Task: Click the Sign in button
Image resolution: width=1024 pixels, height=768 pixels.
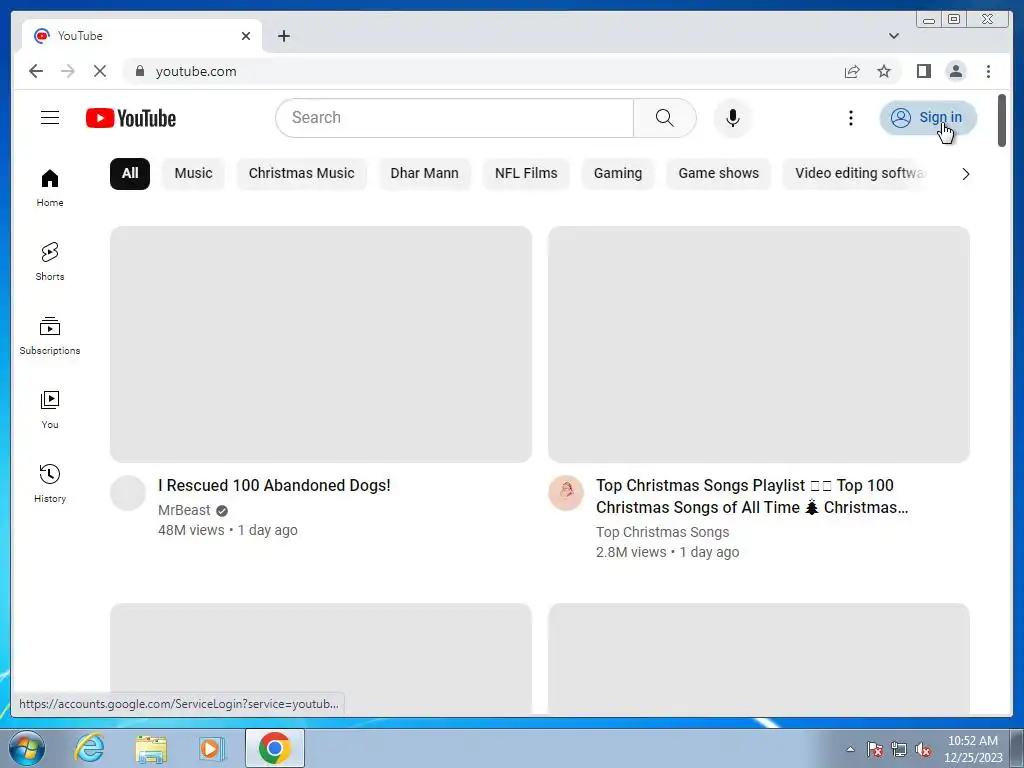Action: [928, 118]
